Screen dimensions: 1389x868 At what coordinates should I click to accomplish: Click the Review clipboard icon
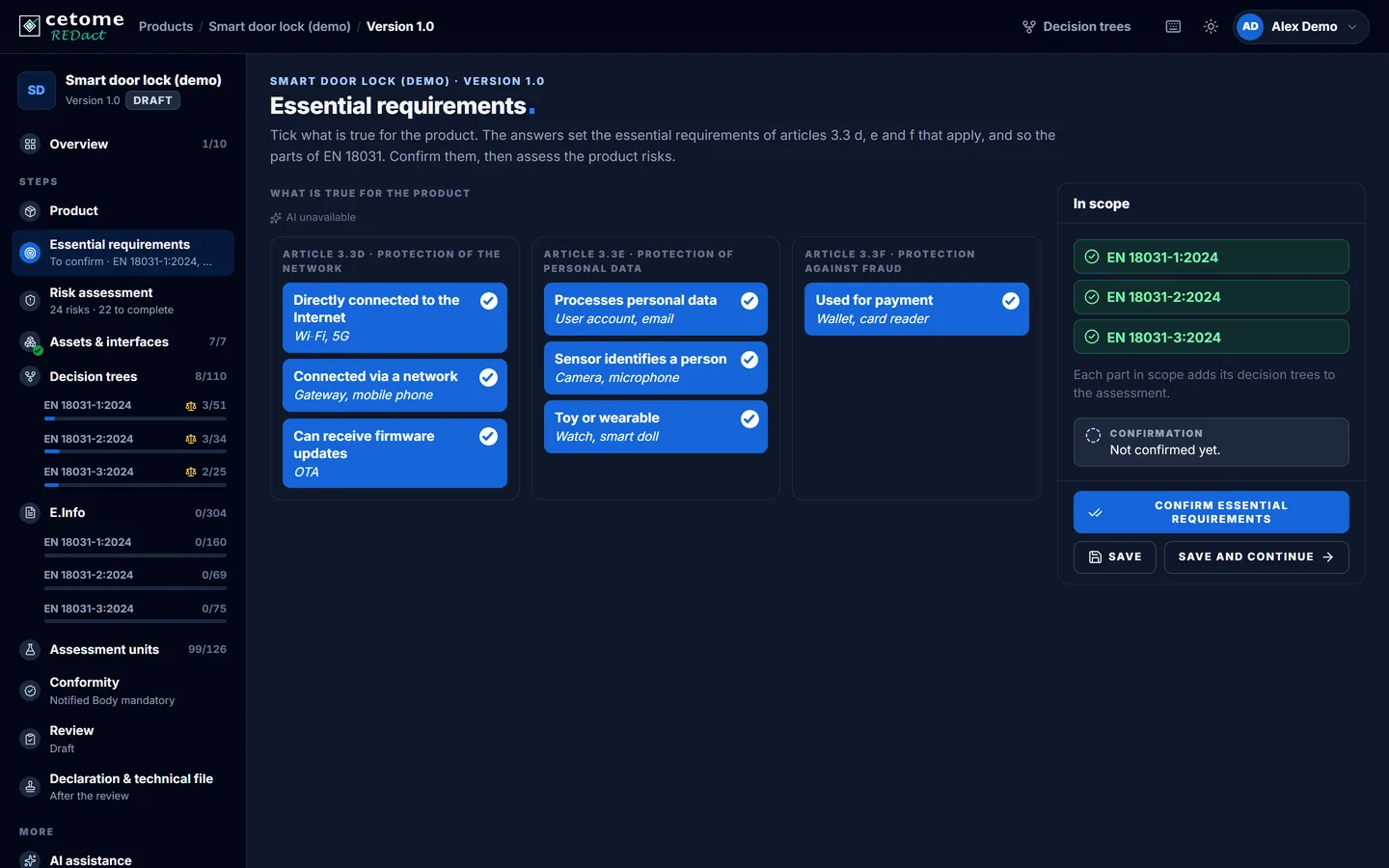click(30, 739)
